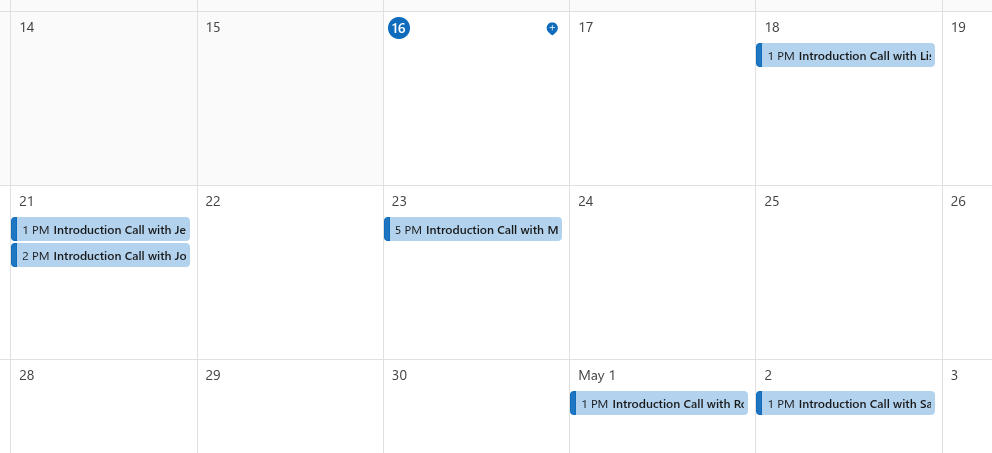Click the day cell for the 17th
Screen dimensions: 992x453
coord(662,110)
